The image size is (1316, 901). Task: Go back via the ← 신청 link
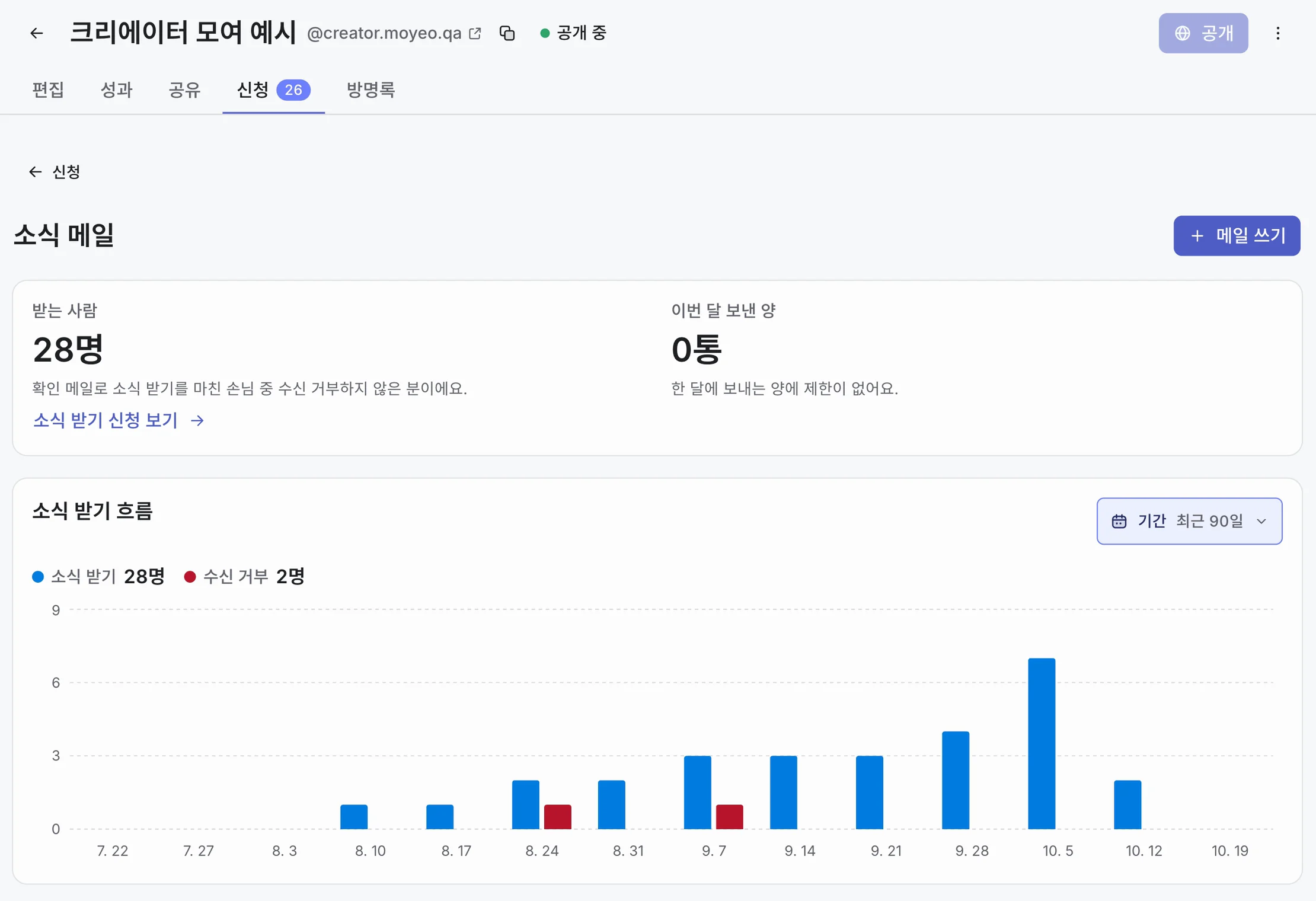(x=54, y=172)
